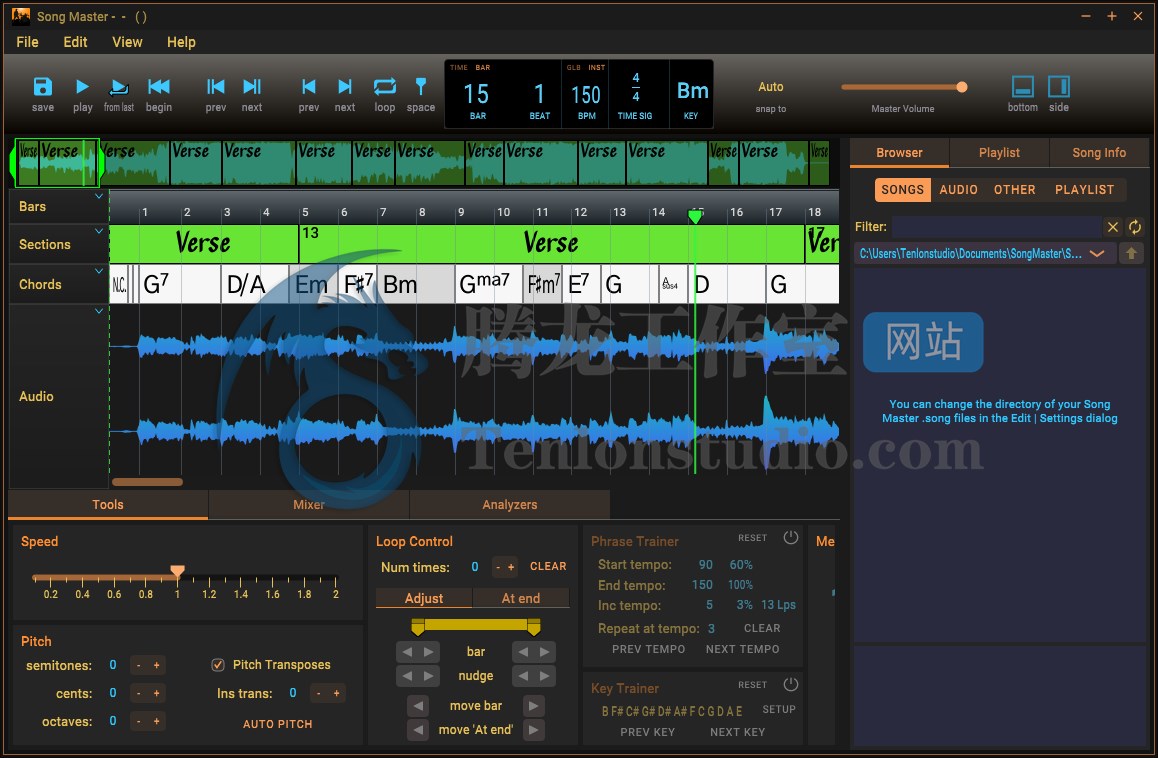Switch to the Playlist tab
The height and width of the screenshot is (758, 1158).
point(998,153)
